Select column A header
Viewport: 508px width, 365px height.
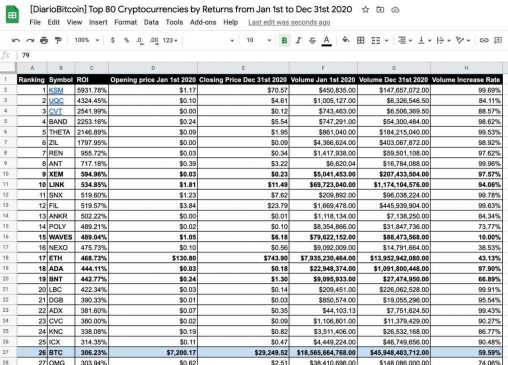click(32, 68)
